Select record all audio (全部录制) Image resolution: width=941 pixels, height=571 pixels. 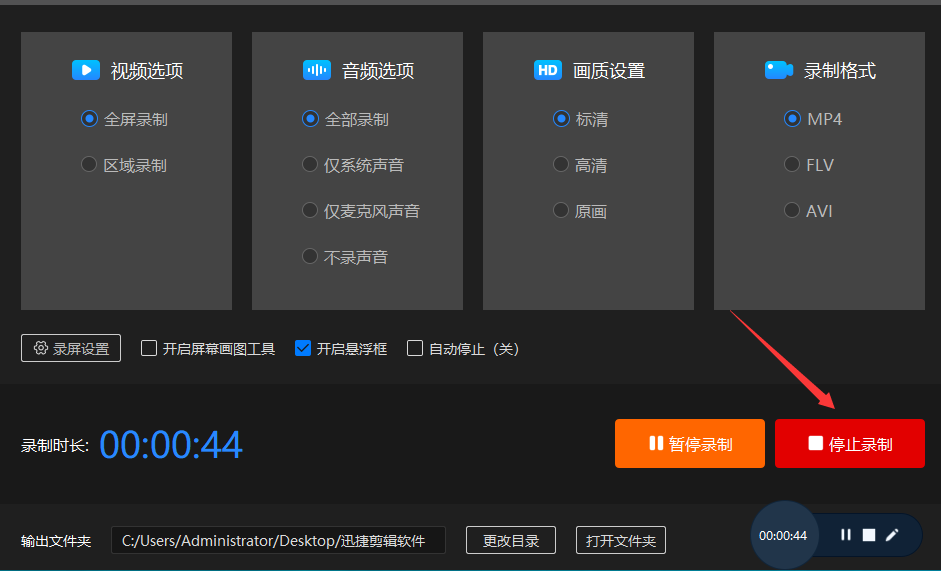(x=345, y=119)
